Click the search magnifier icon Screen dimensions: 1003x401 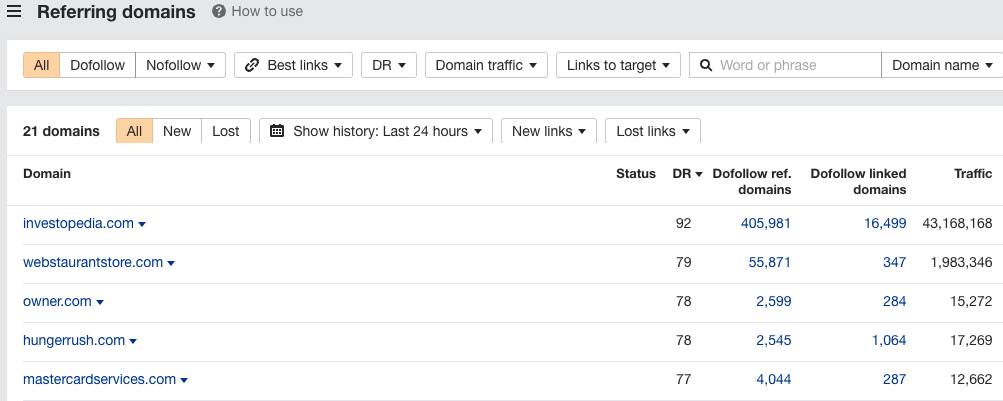coord(706,65)
